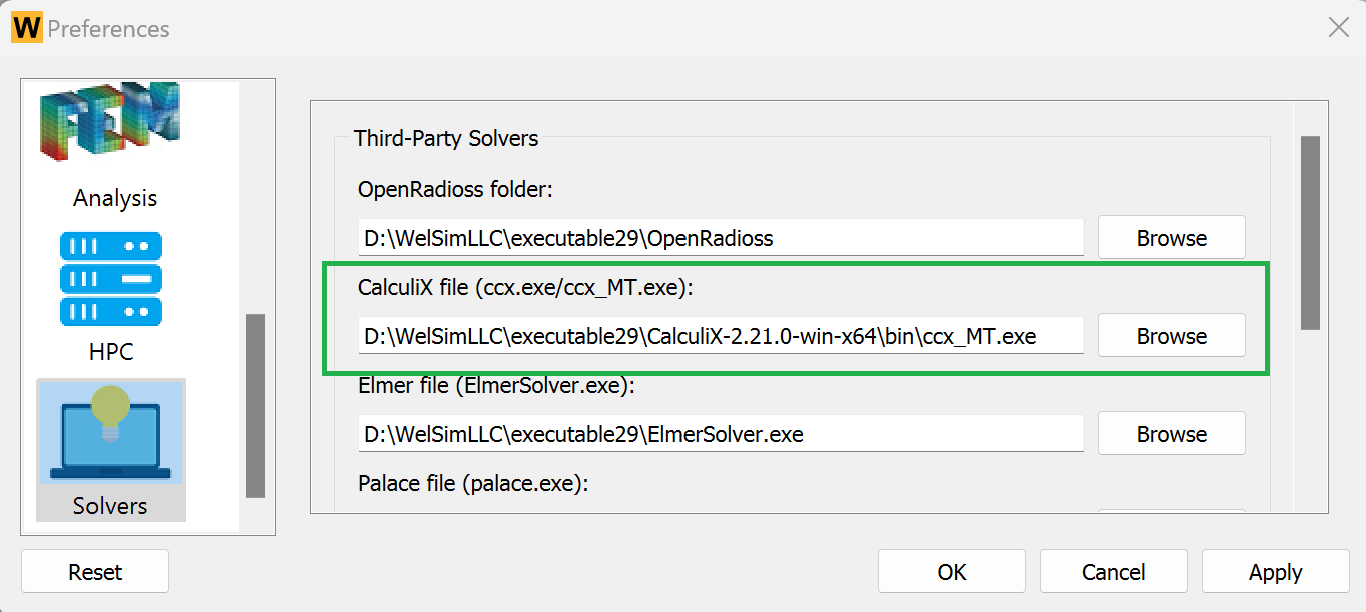Click the HPC label under the server icon
This screenshot has height=612, width=1366.
pyautogui.click(x=110, y=351)
